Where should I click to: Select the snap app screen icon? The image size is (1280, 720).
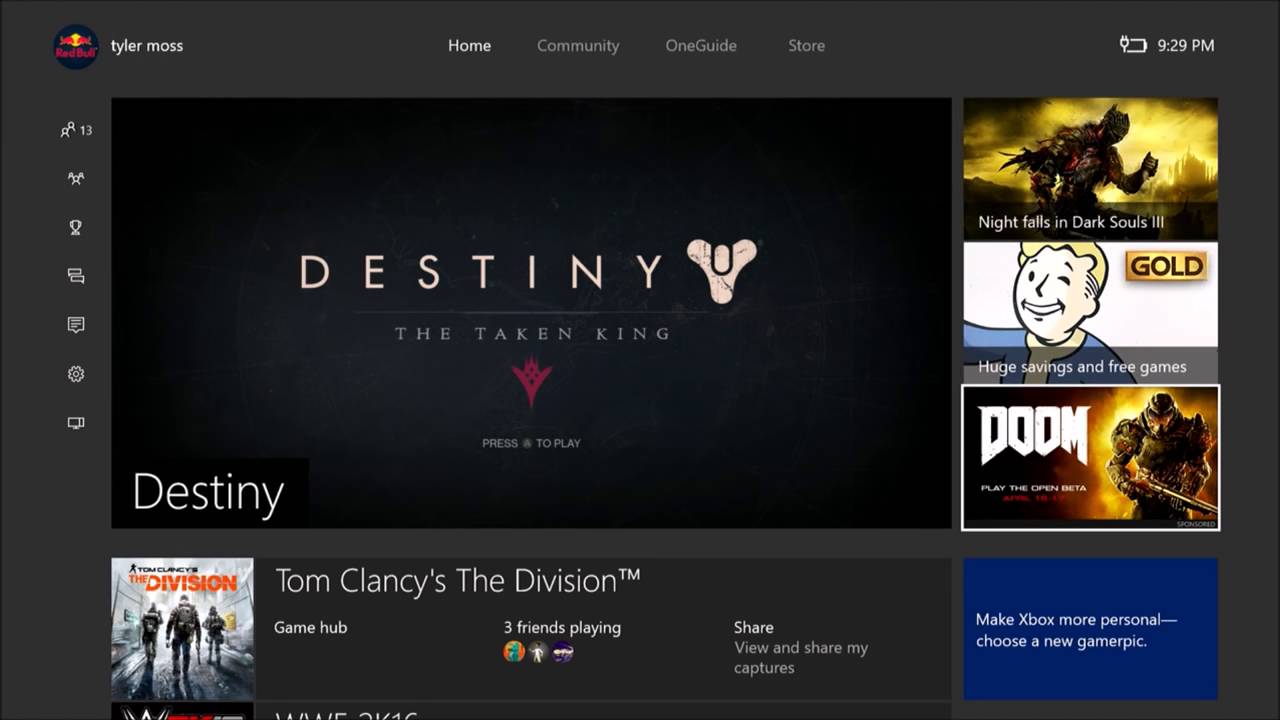coord(76,423)
